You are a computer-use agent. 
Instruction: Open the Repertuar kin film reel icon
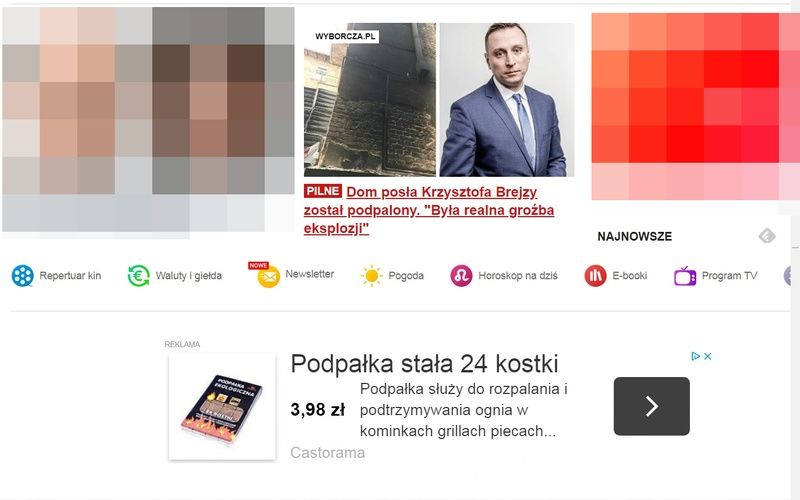[23, 276]
